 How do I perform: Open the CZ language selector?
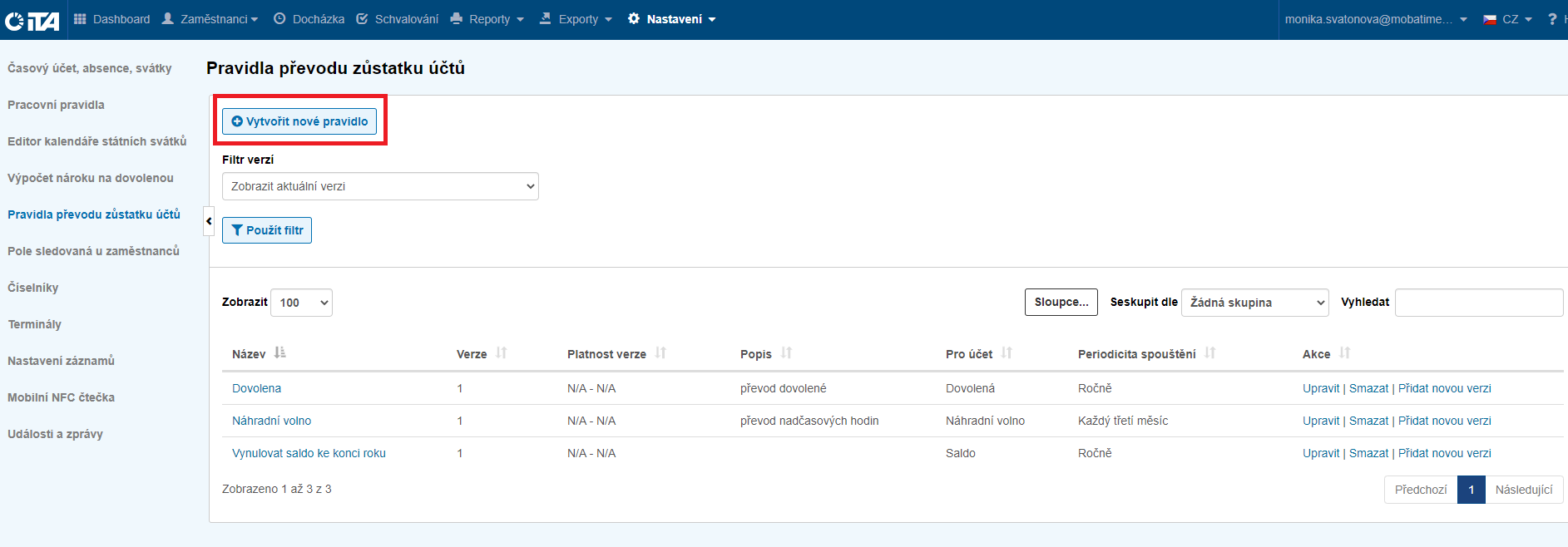click(1508, 19)
